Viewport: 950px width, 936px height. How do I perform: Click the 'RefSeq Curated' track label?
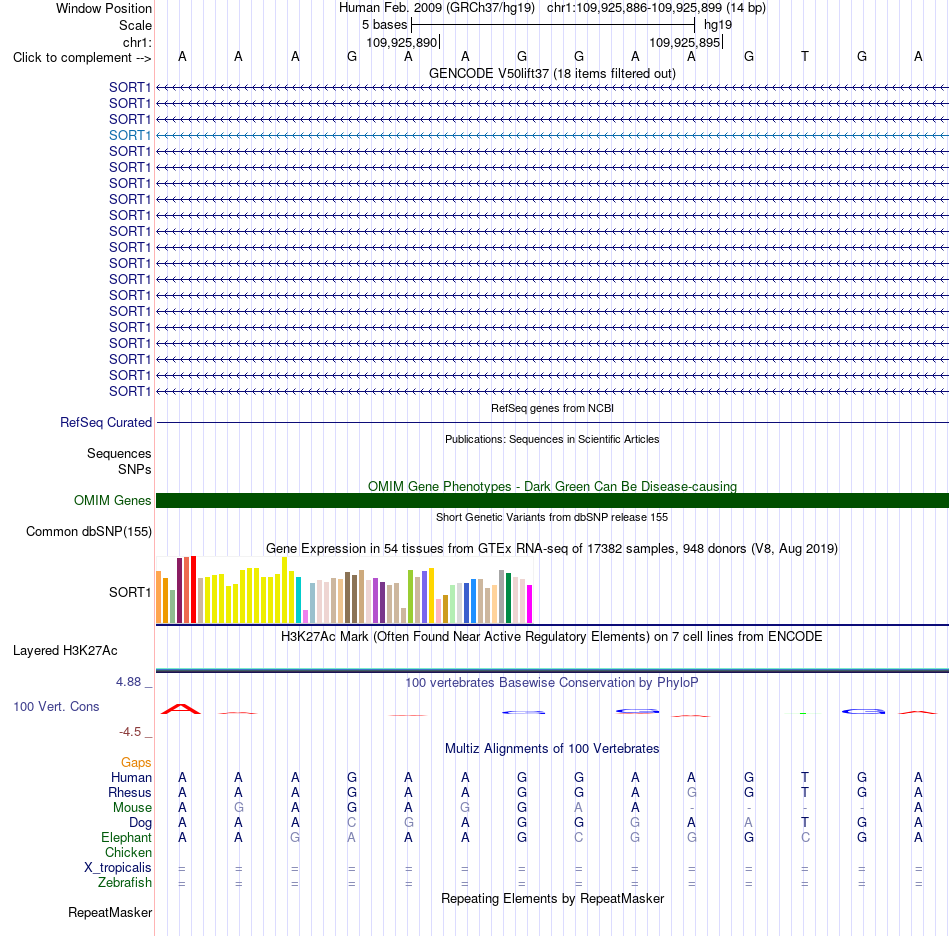click(x=105, y=422)
